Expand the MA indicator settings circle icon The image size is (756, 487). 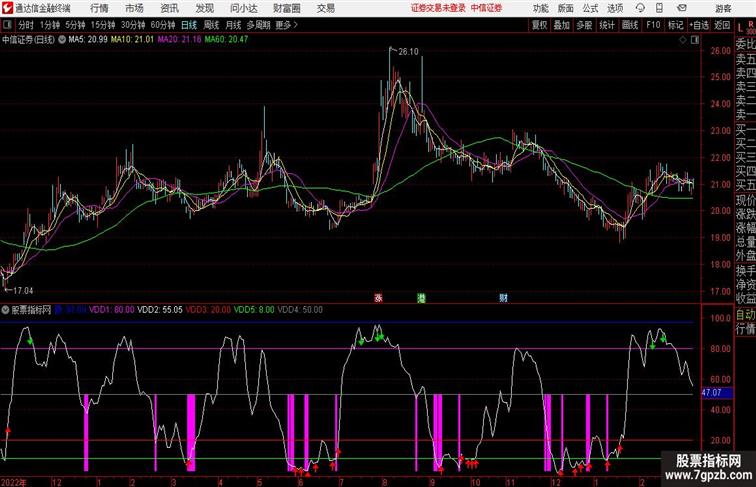62,40
